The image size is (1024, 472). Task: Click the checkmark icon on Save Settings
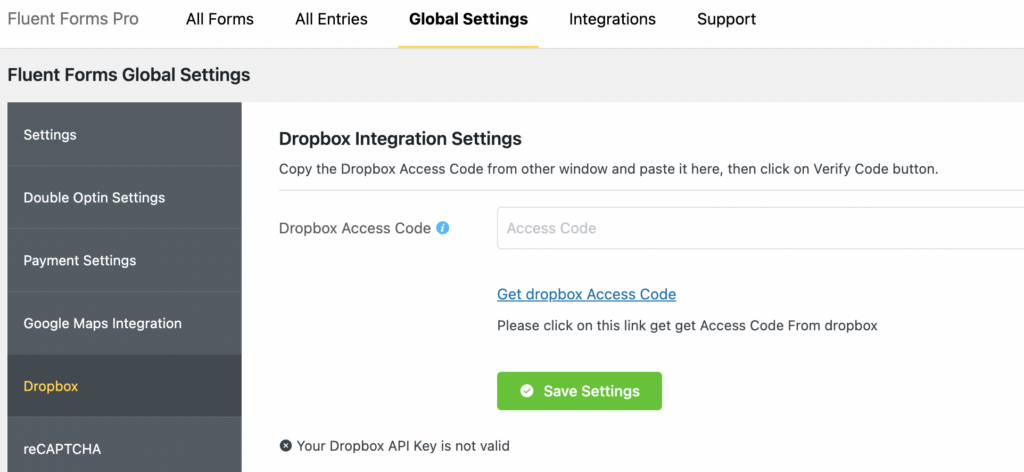[x=526, y=391]
